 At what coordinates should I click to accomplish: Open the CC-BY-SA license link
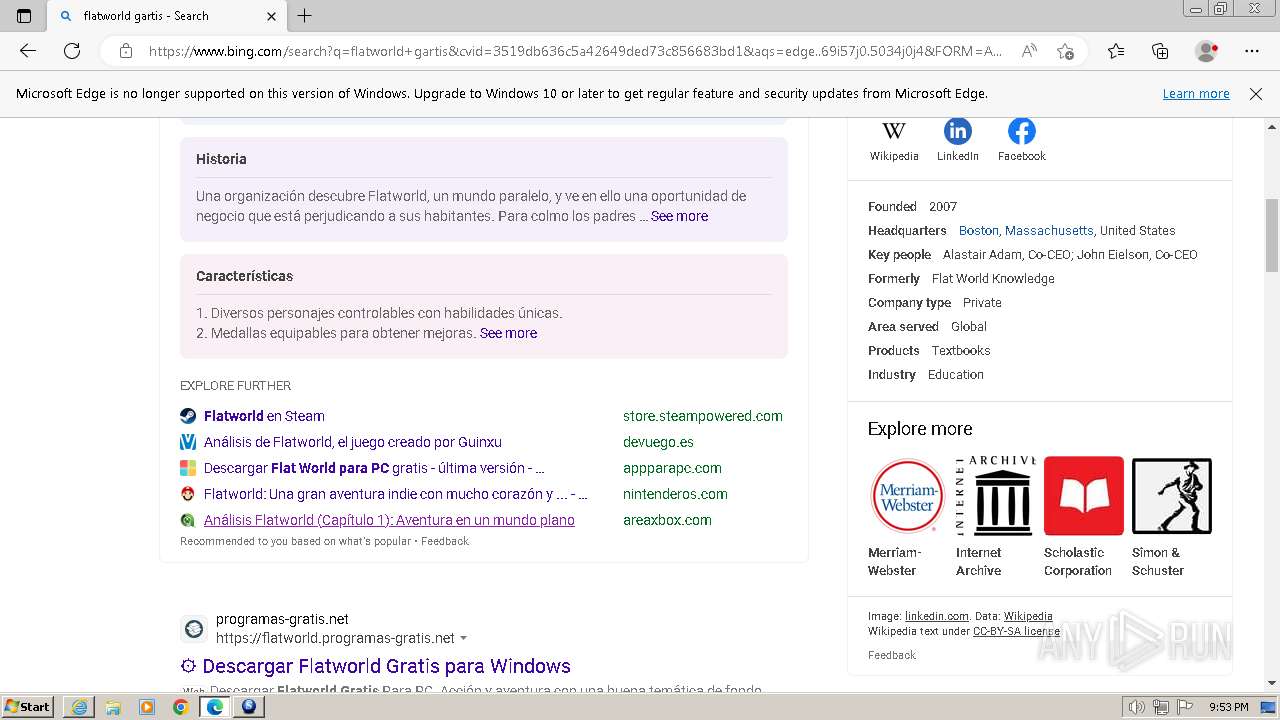point(1016,631)
